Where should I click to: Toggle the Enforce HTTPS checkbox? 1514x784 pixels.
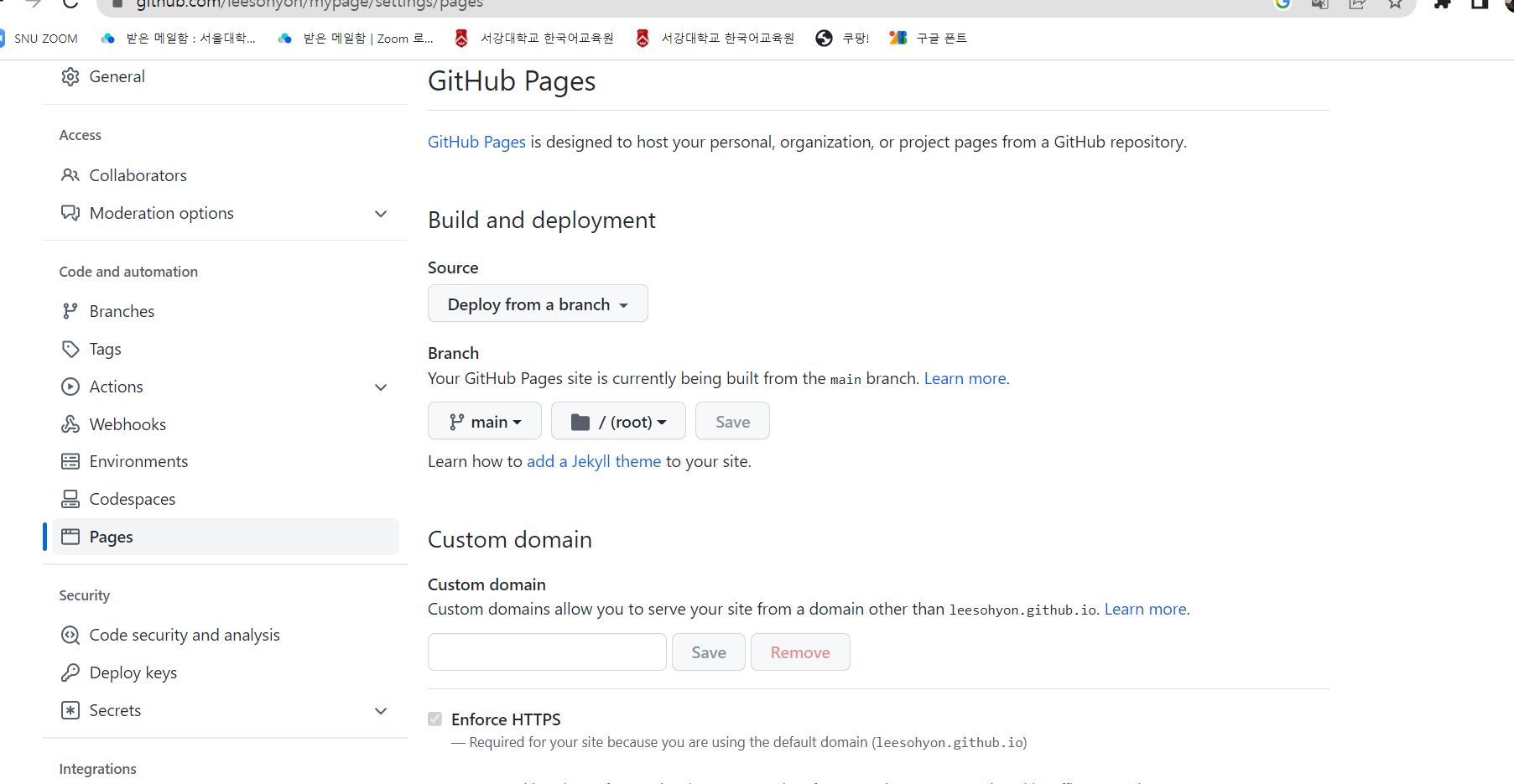(434, 719)
